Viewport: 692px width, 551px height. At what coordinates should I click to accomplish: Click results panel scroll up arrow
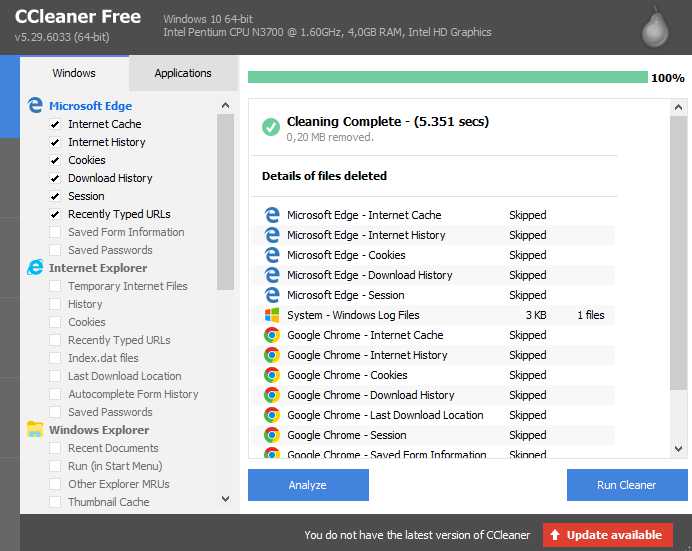[x=678, y=107]
